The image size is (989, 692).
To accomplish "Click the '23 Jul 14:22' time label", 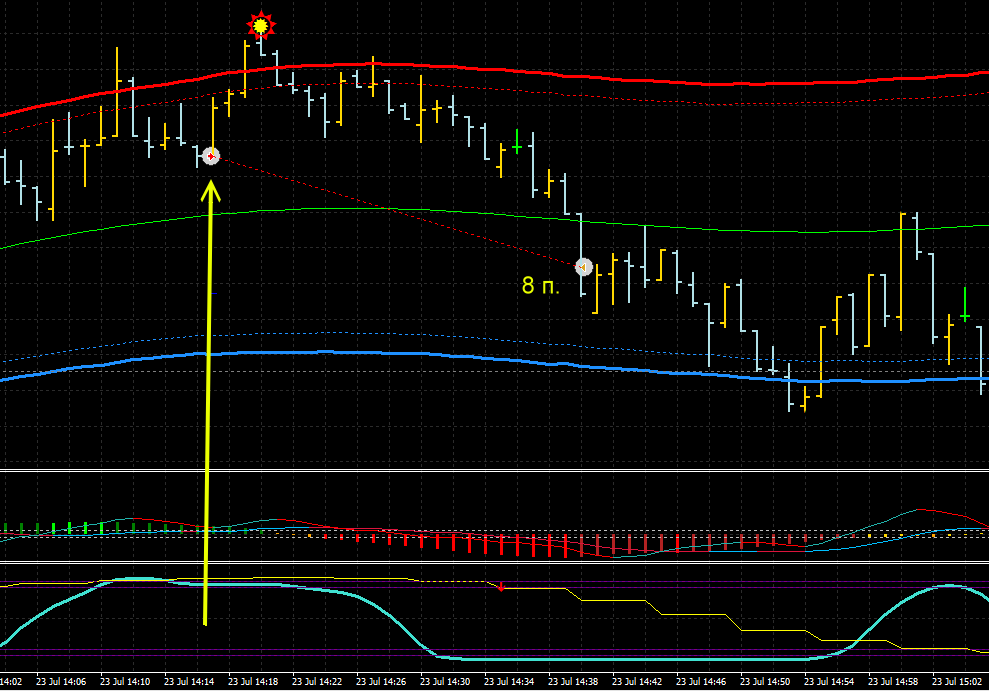I will click(x=317, y=681).
